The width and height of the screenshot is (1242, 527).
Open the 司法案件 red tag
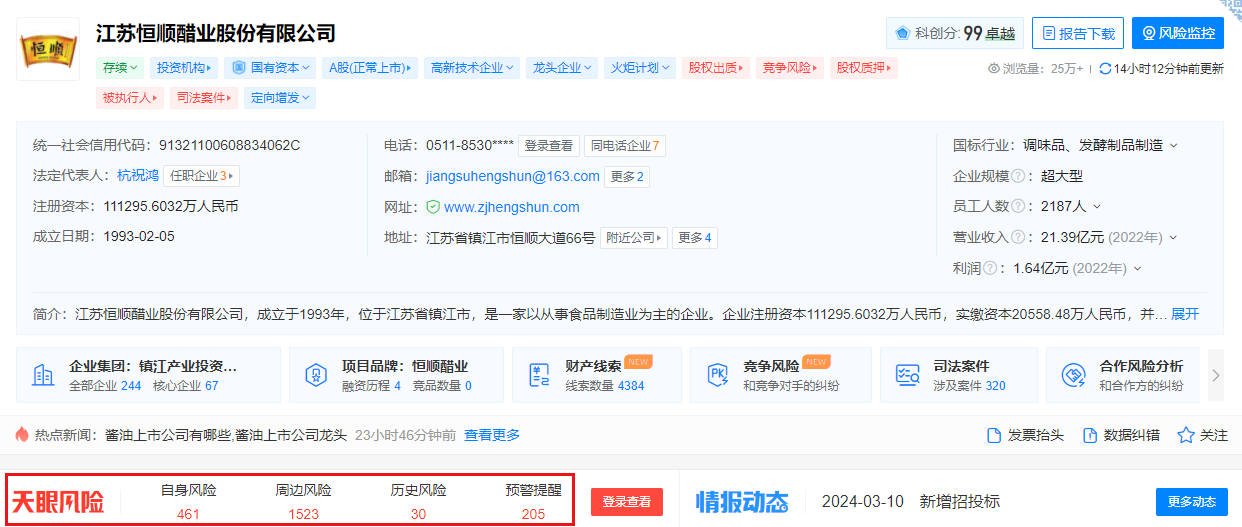coord(204,97)
